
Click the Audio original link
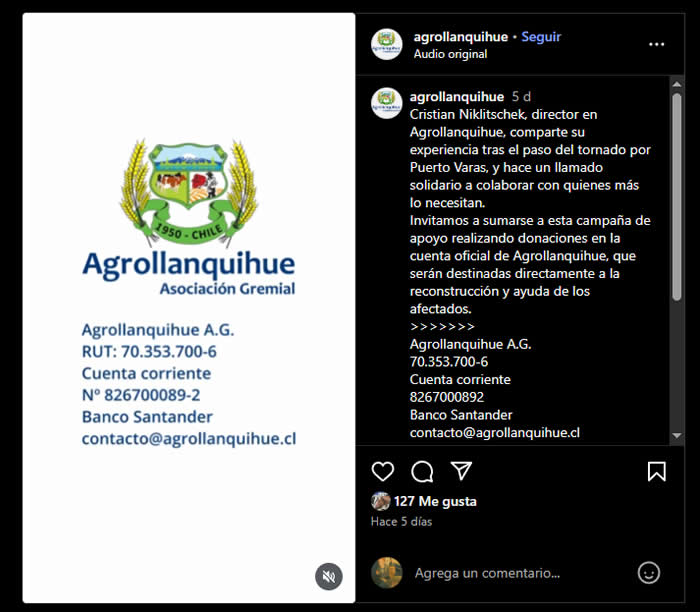450,54
